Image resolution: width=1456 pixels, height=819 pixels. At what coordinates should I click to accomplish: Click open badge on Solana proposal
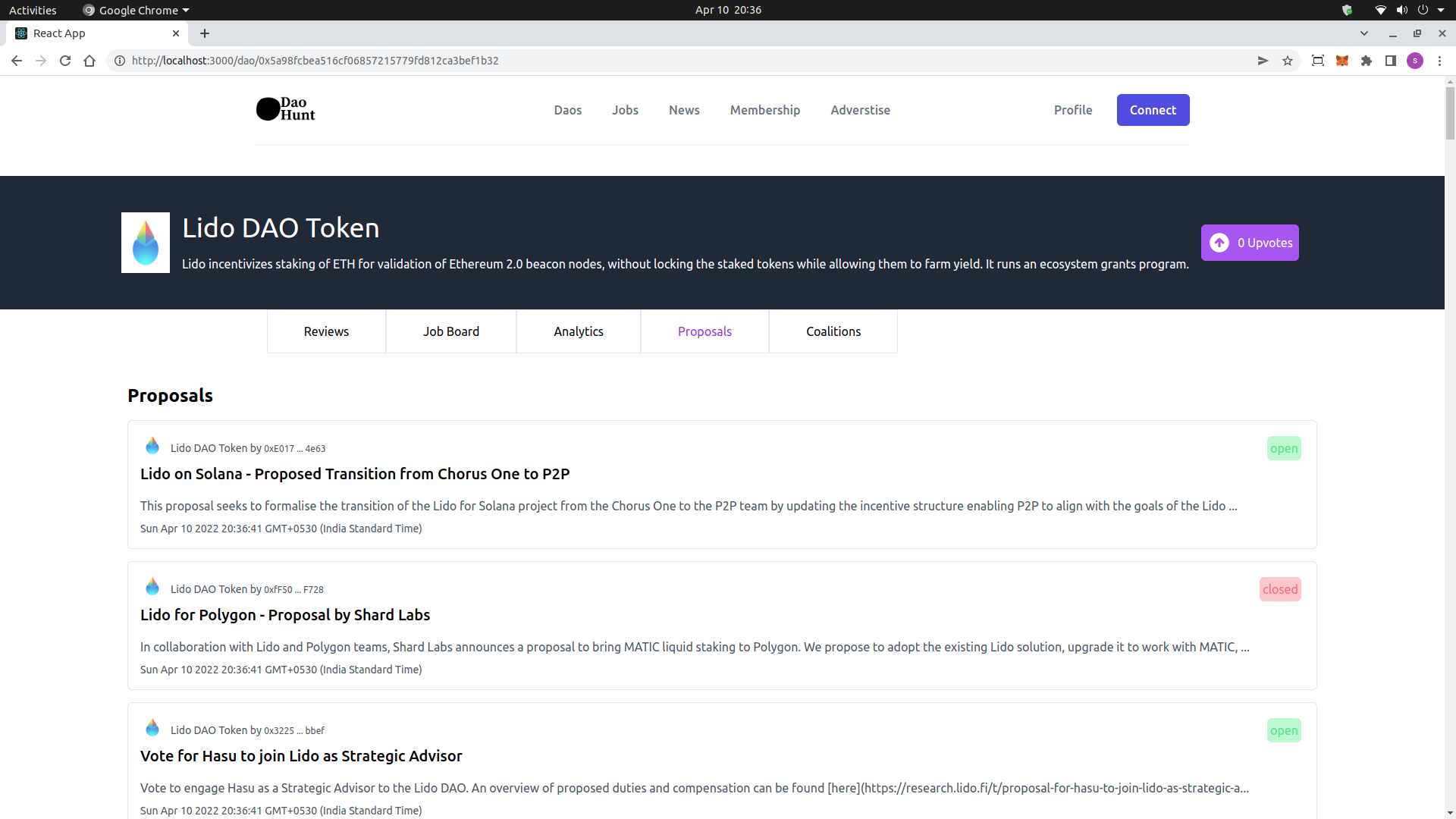1284,448
